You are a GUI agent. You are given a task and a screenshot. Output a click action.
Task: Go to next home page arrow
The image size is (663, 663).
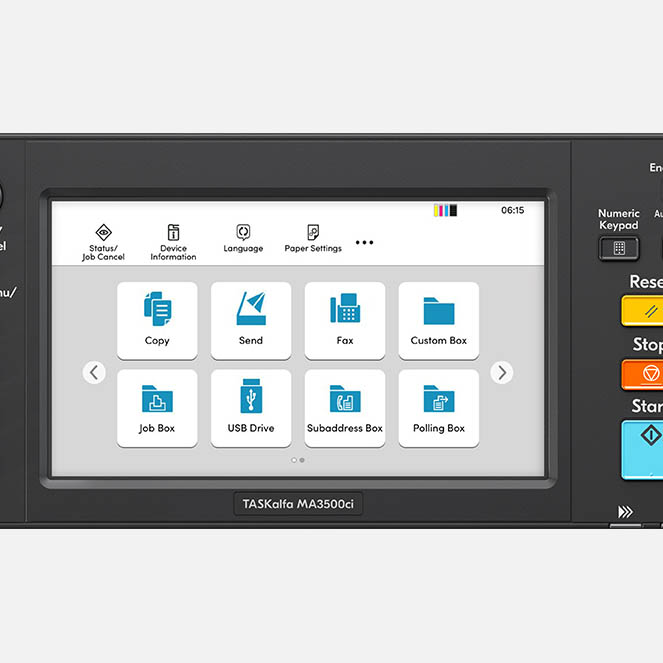(502, 373)
